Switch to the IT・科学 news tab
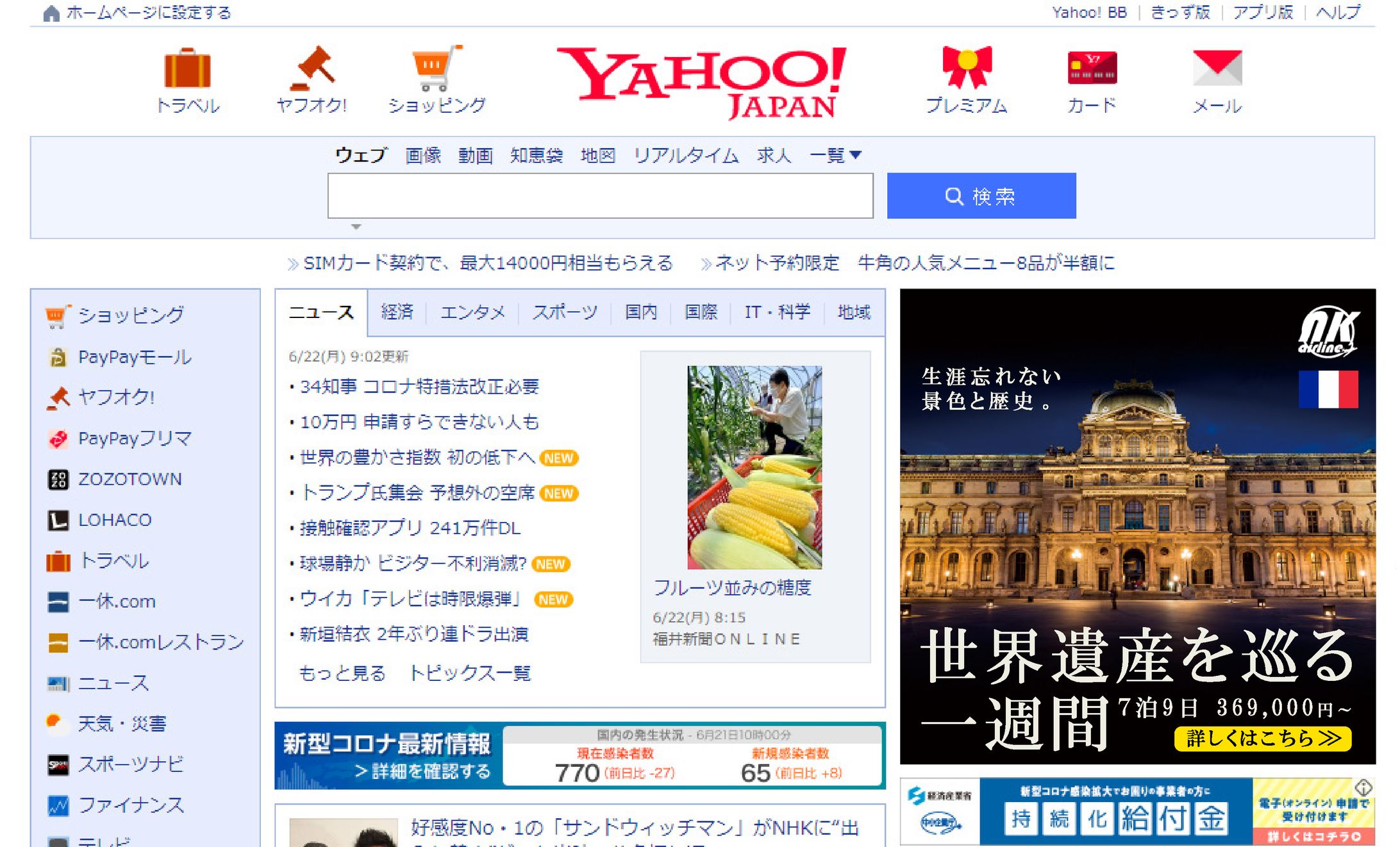The height and width of the screenshot is (847, 1400). (777, 312)
